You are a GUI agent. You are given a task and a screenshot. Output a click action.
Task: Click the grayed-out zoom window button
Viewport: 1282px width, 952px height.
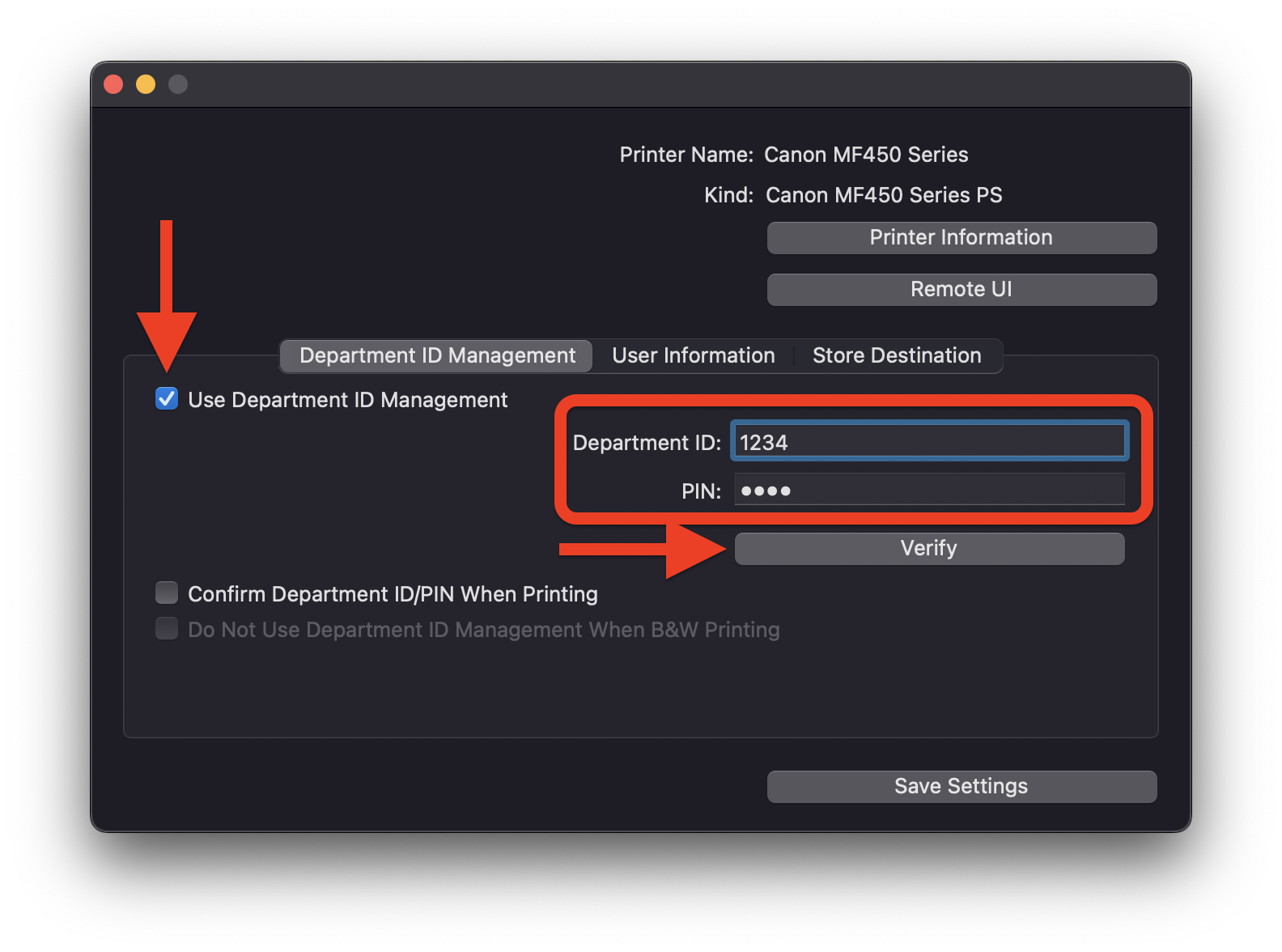pos(178,84)
